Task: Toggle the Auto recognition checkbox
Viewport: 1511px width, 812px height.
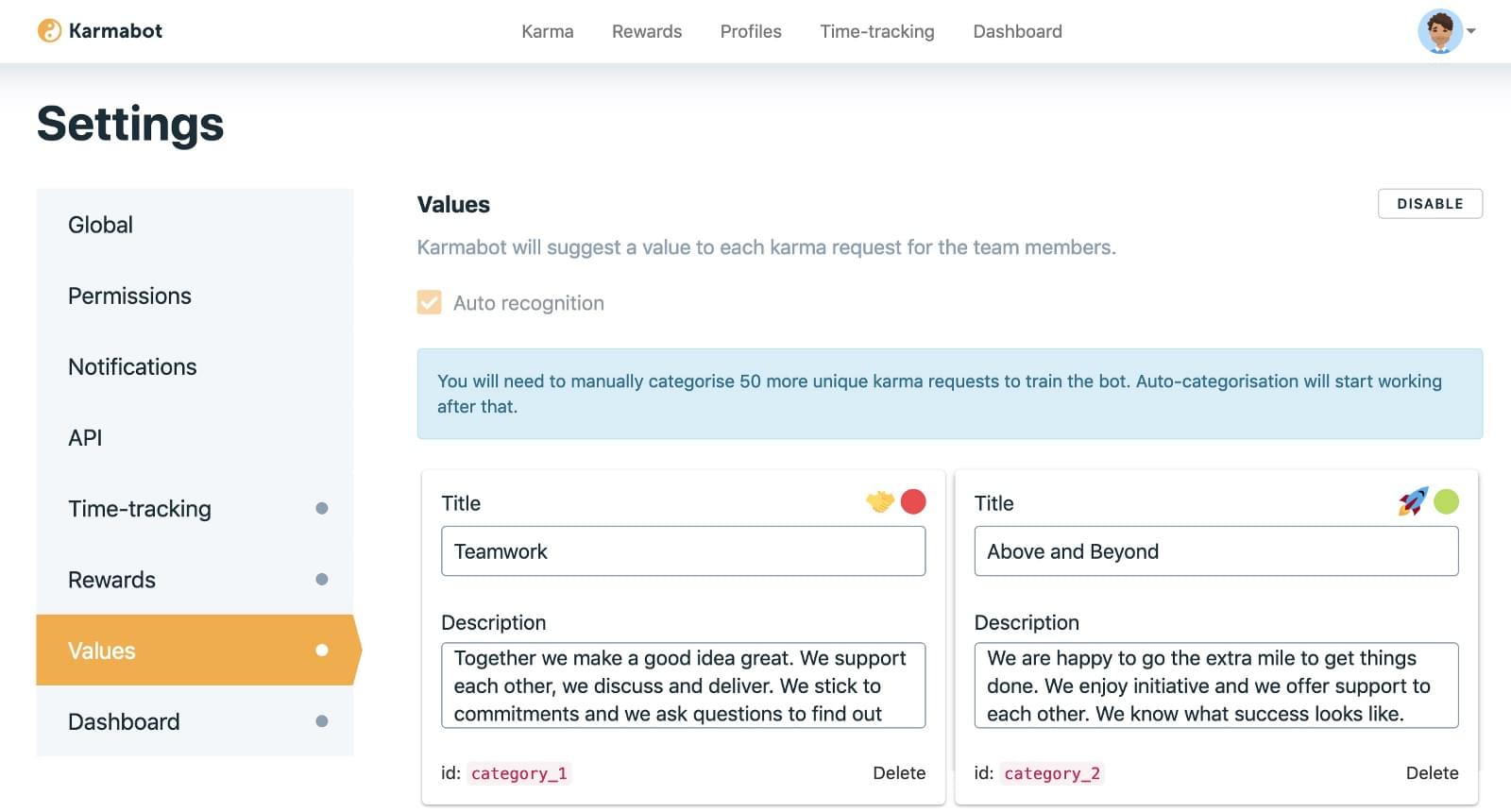Action: click(x=430, y=303)
